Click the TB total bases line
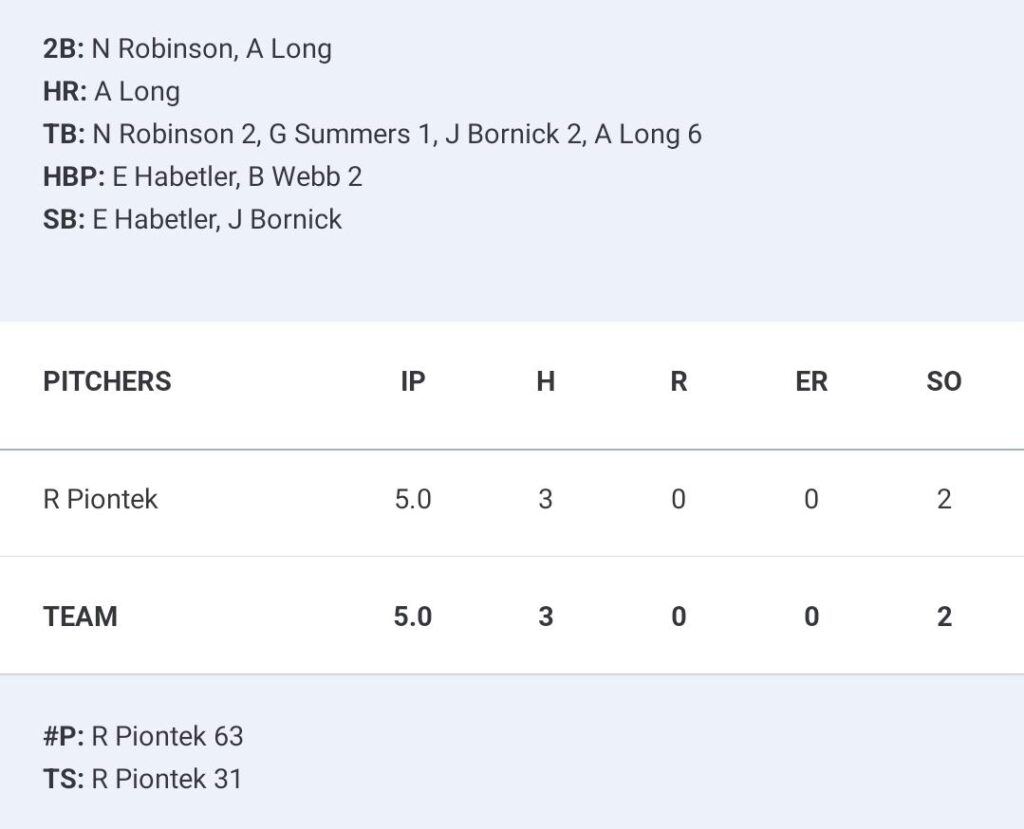 [372, 134]
